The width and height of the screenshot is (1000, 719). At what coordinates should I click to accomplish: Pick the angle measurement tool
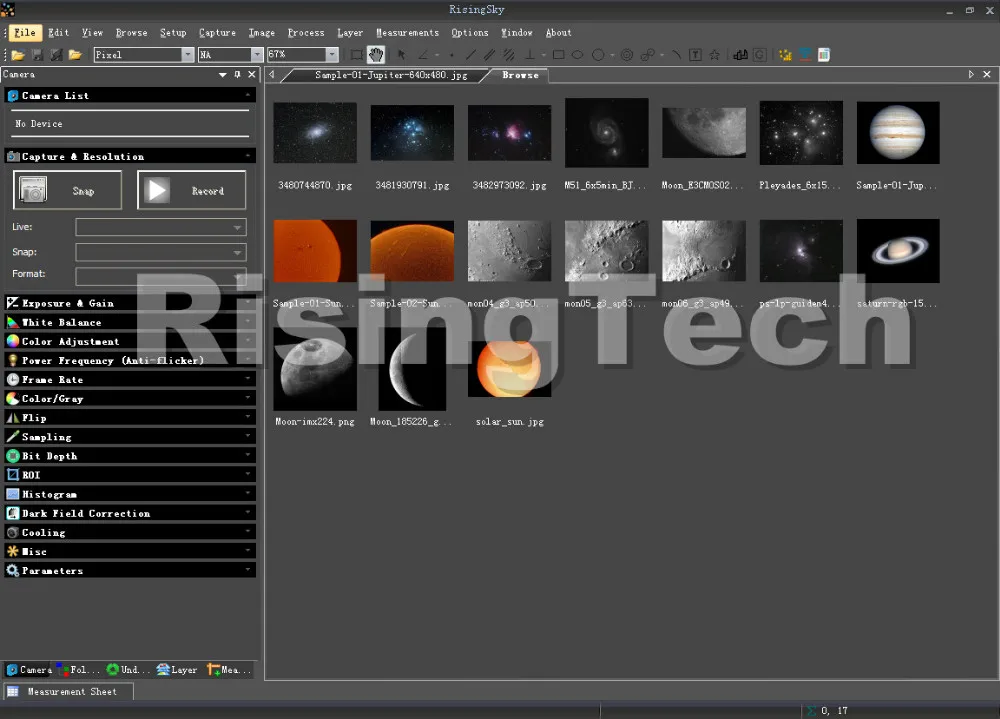(422, 55)
